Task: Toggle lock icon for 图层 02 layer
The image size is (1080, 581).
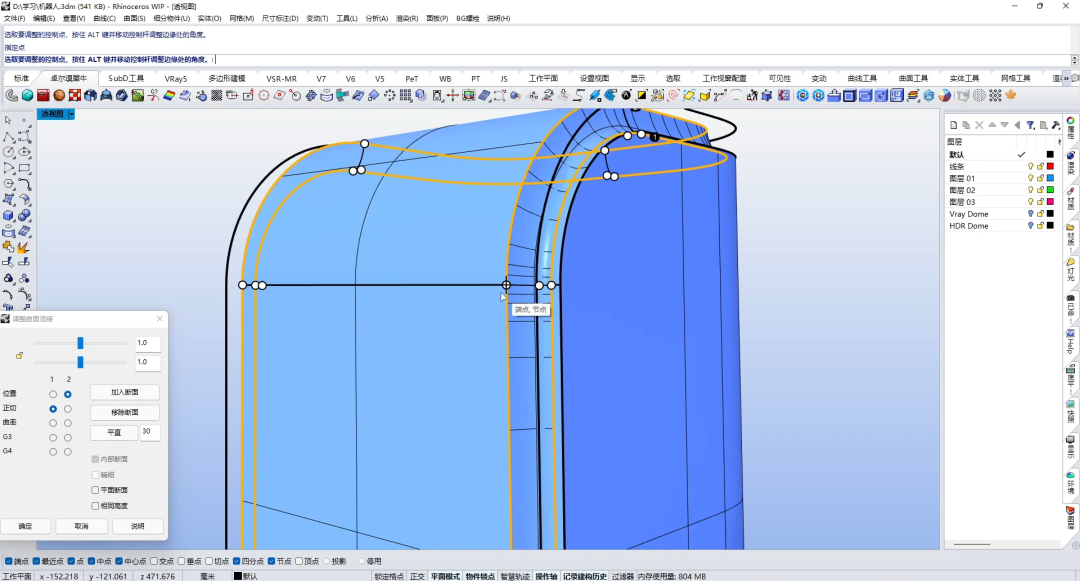Action: click(1040, 190)
